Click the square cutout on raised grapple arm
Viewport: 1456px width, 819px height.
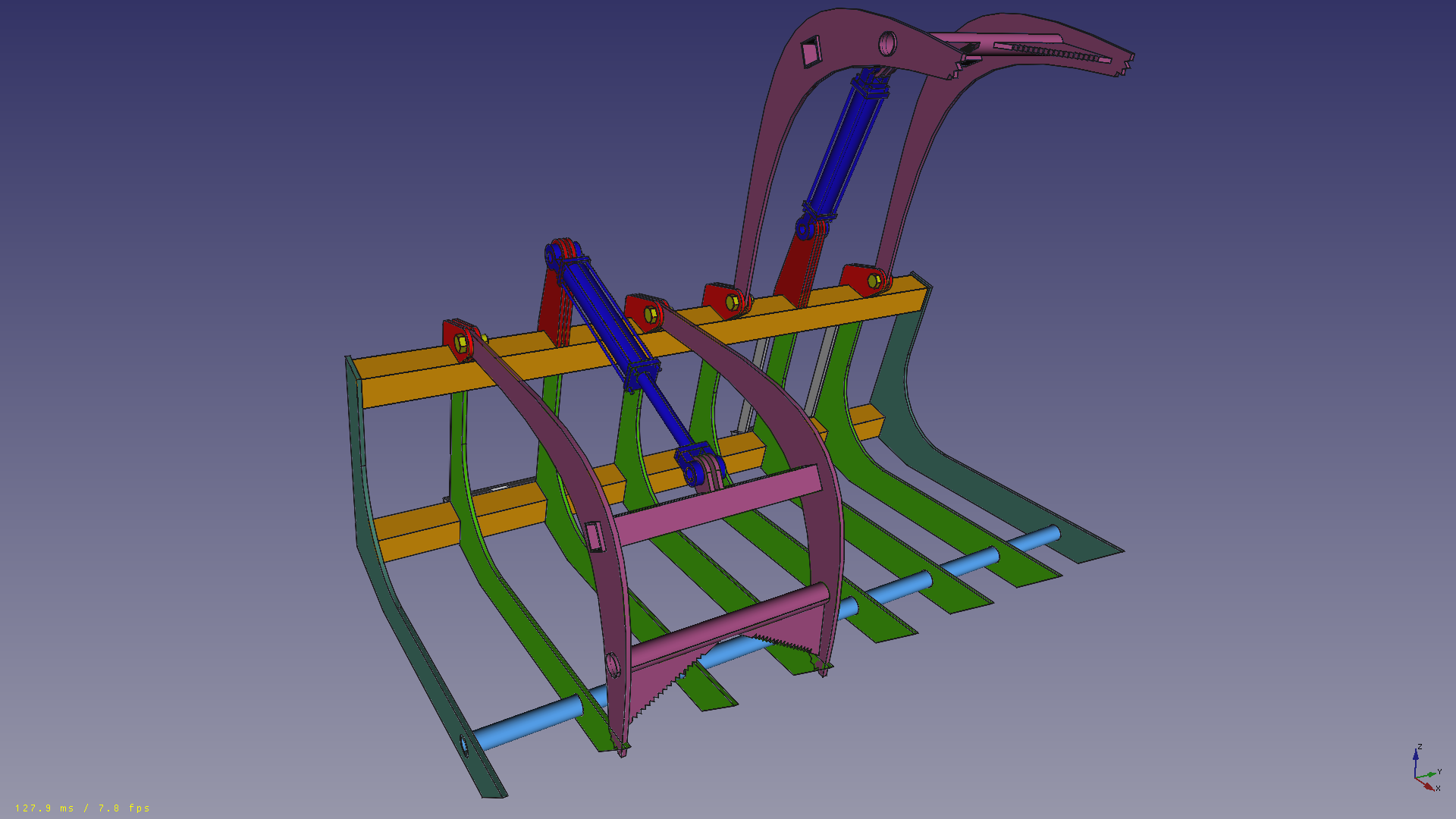coord(811,52)
